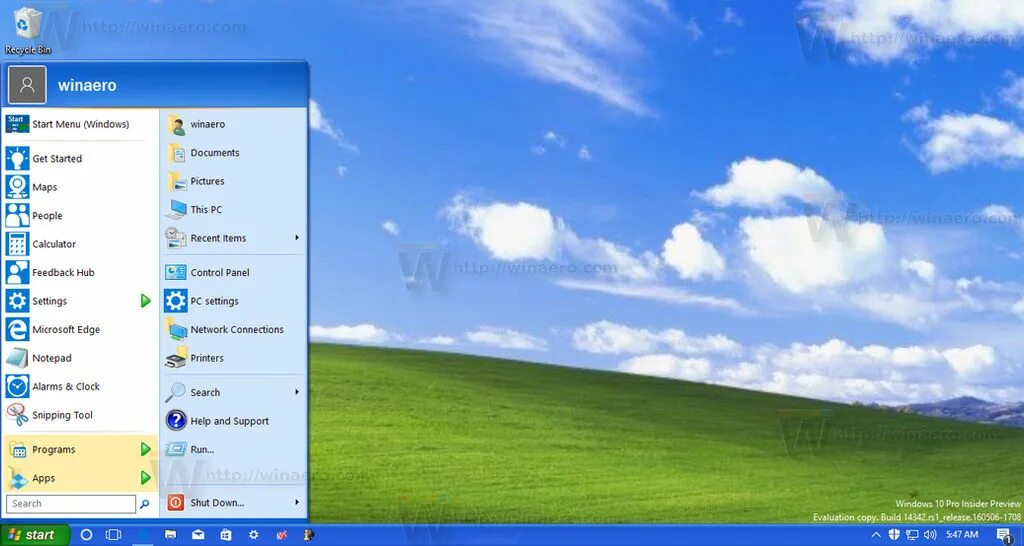Click the green start button

[35, 535]
